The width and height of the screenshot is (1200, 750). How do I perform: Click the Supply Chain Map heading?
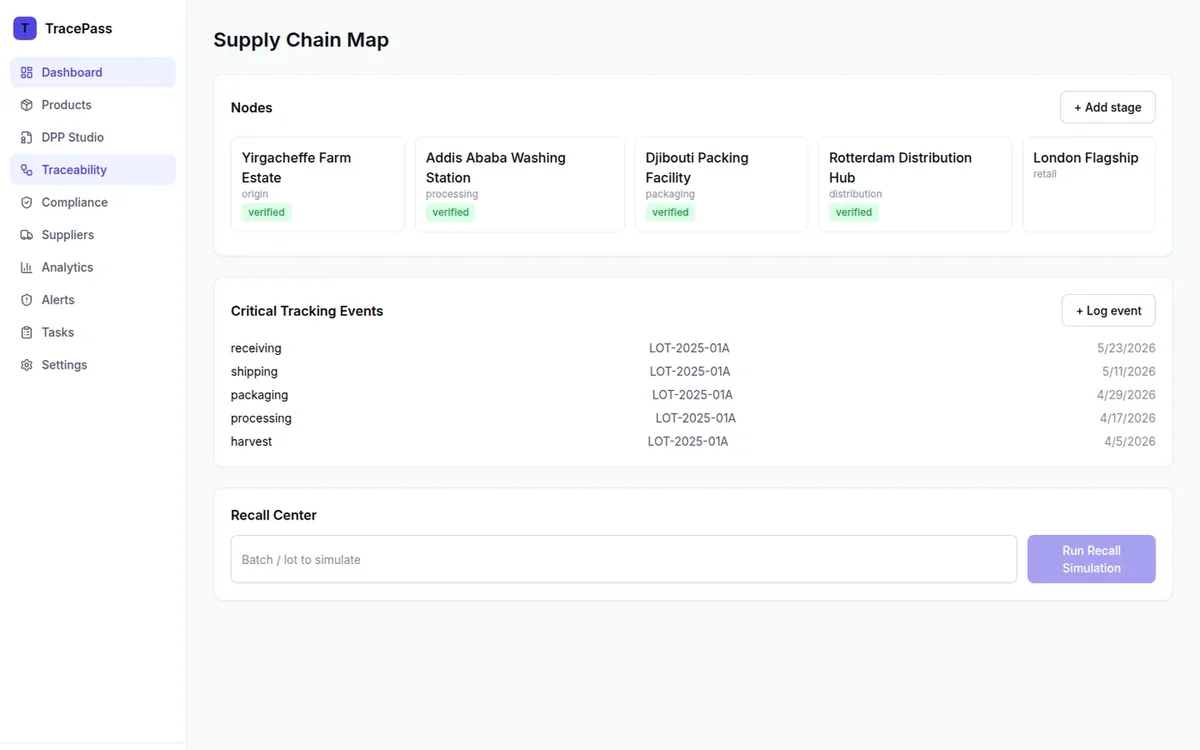(x=301, y=40)
